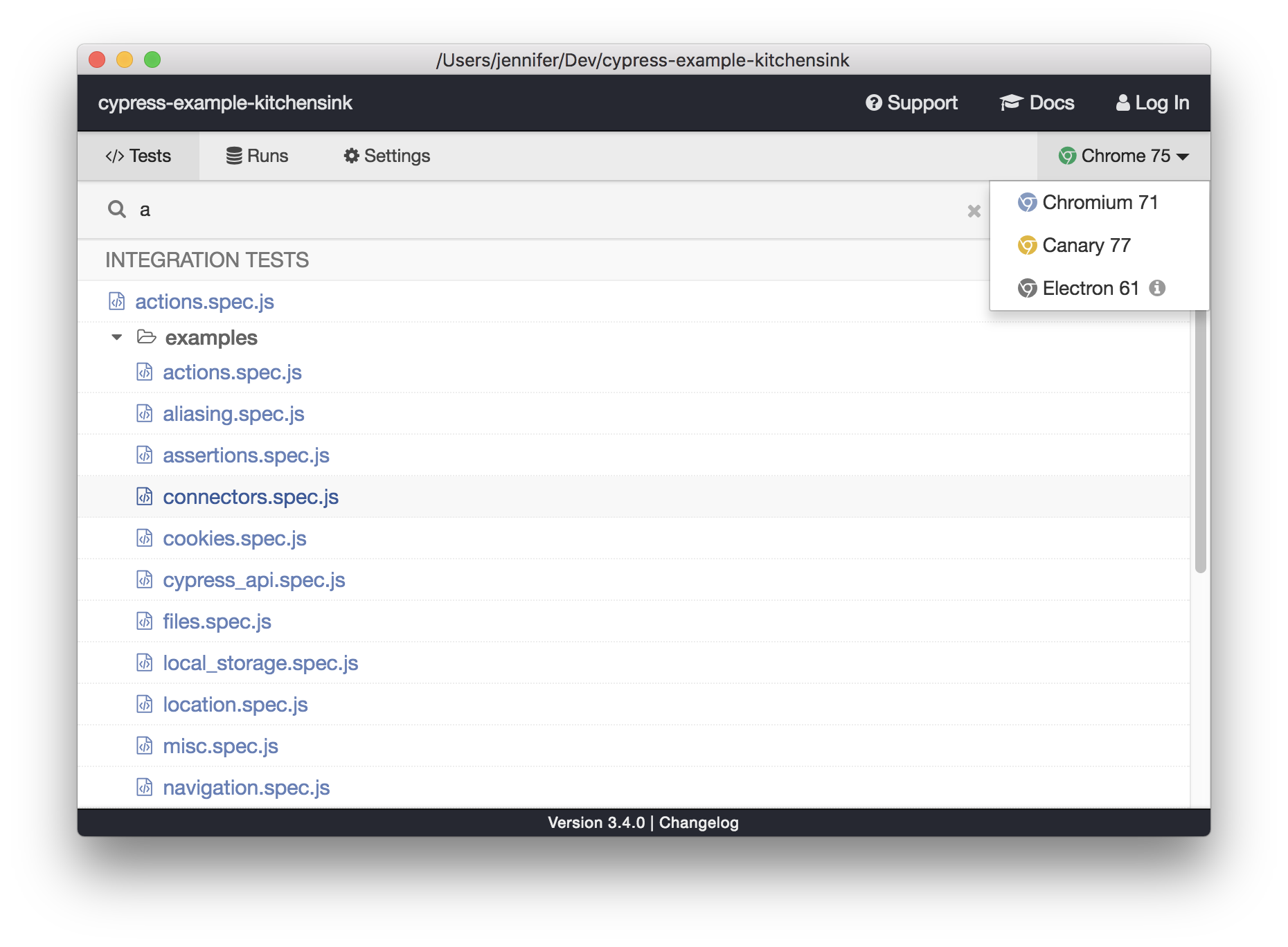1288x947 pixels.
Task: Click the Log In user icon
Action: click(1122, 102)
